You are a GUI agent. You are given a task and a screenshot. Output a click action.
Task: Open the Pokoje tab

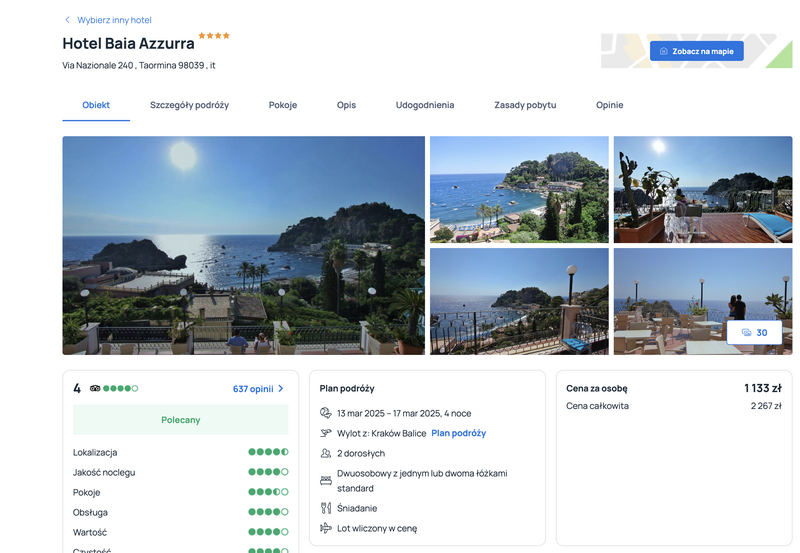pyautogui.click(x=283, y=105)
